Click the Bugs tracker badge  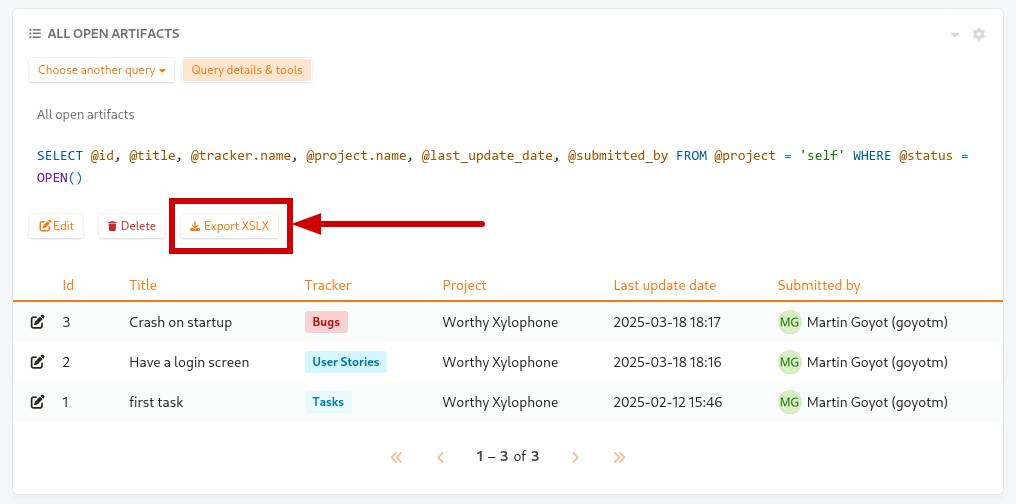(x=326, y=322)
